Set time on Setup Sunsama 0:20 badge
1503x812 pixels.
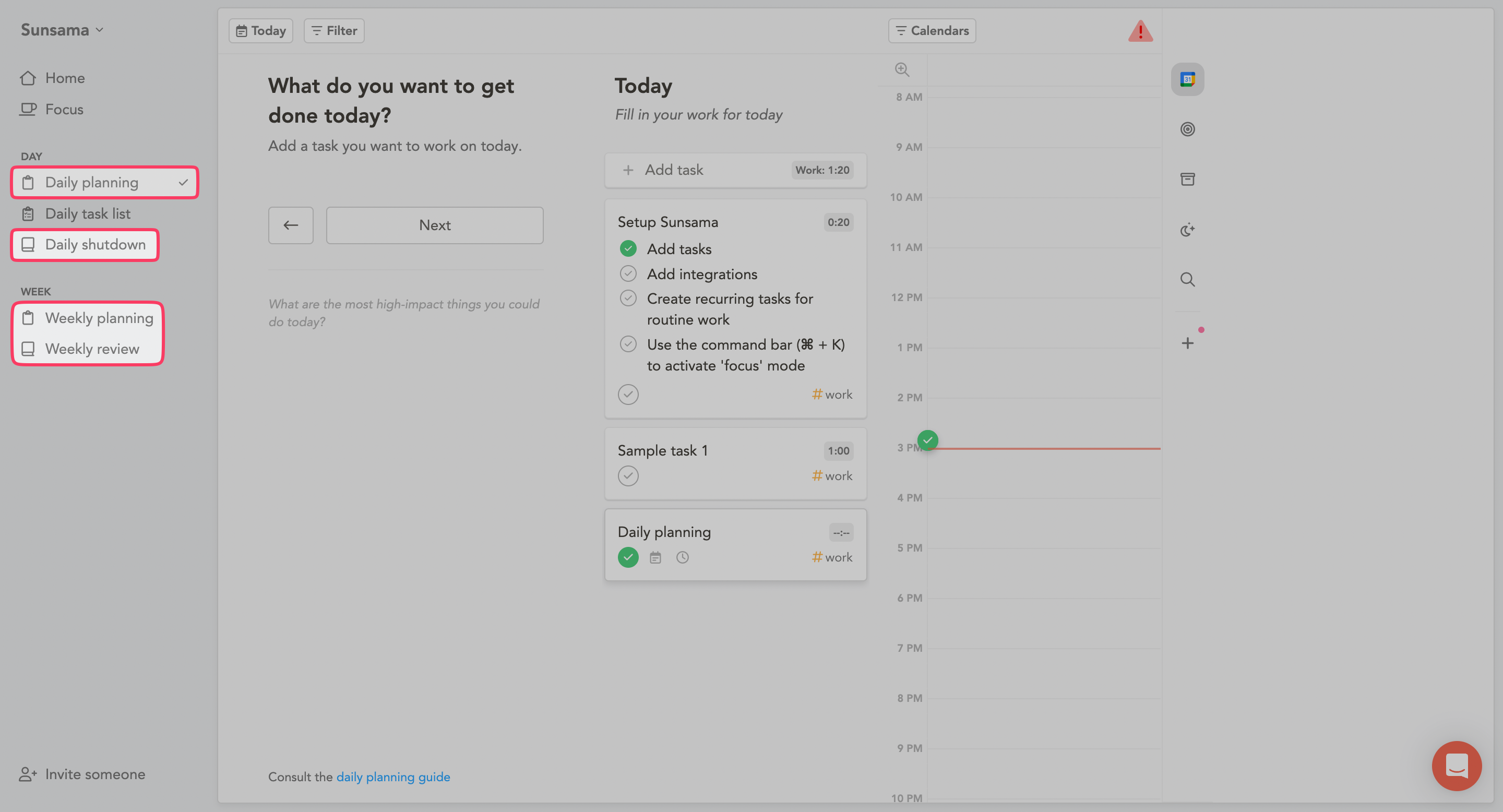click(838, 222)
